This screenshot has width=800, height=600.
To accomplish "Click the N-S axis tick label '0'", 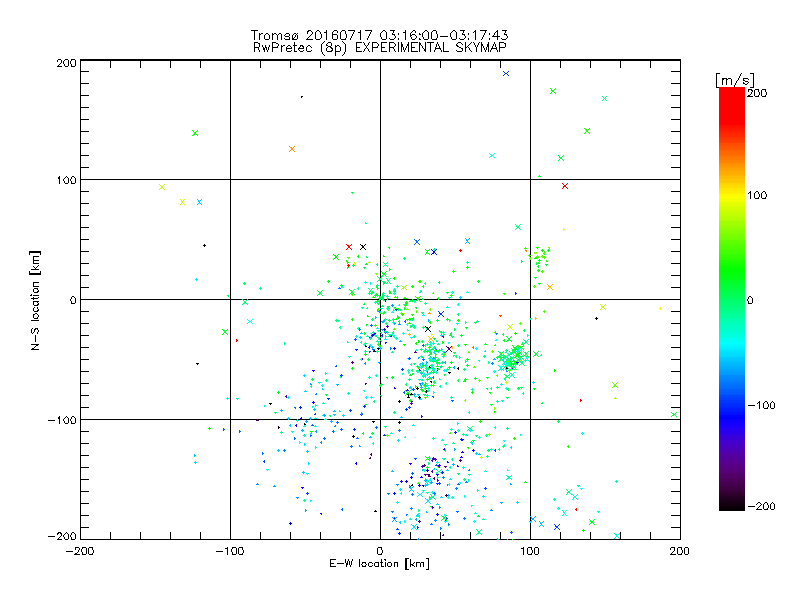I will [73, 300].
